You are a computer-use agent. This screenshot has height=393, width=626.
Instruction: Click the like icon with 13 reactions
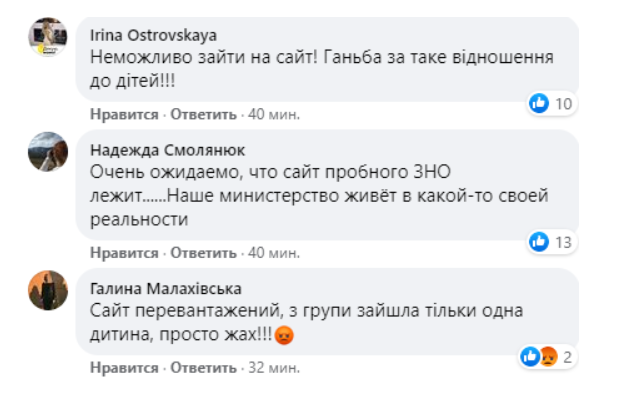pyautogui.click(x=539, y=242)
